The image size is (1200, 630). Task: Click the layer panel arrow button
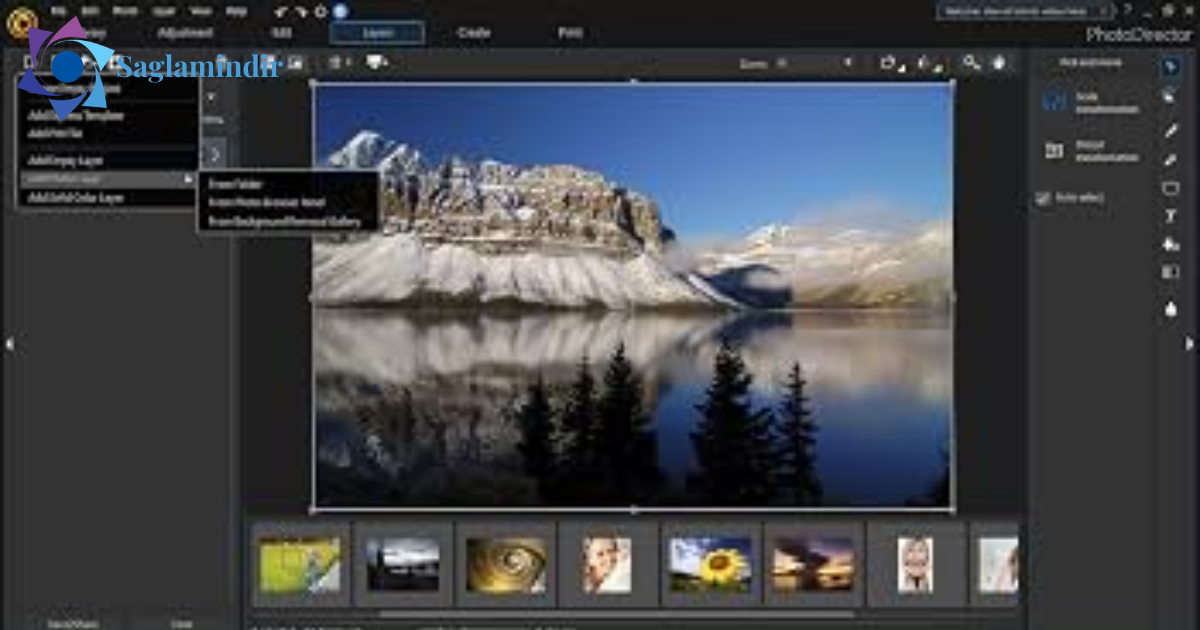click(x=214, y=155)
